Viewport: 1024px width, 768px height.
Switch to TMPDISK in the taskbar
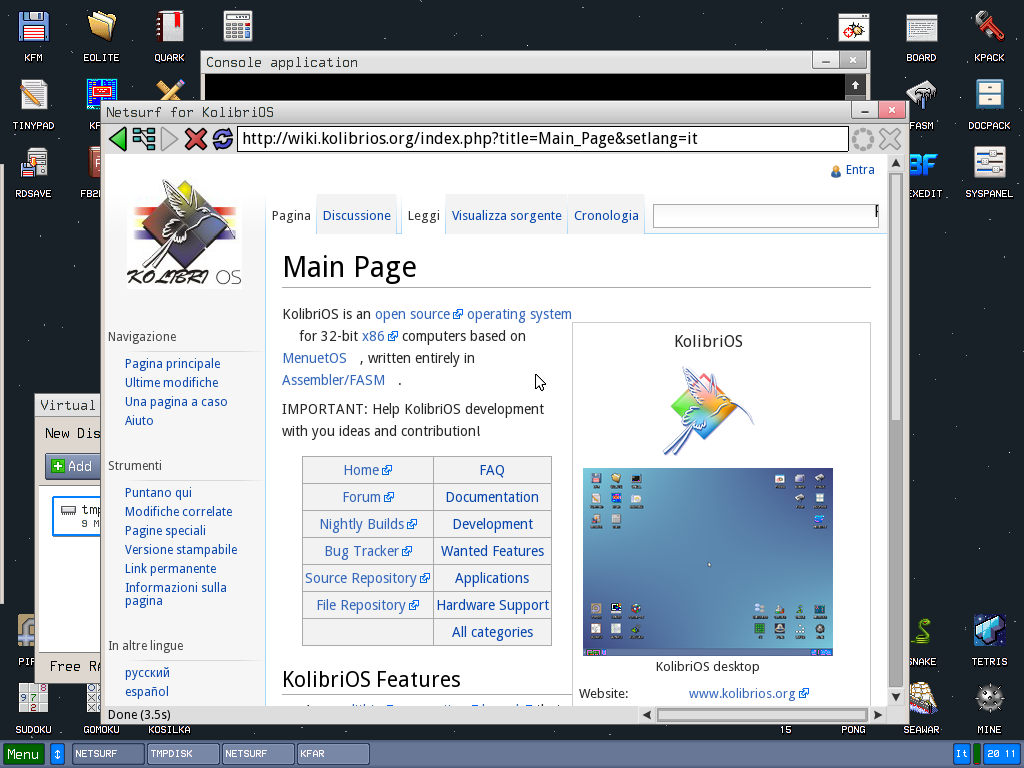click(x=182, y=754)
